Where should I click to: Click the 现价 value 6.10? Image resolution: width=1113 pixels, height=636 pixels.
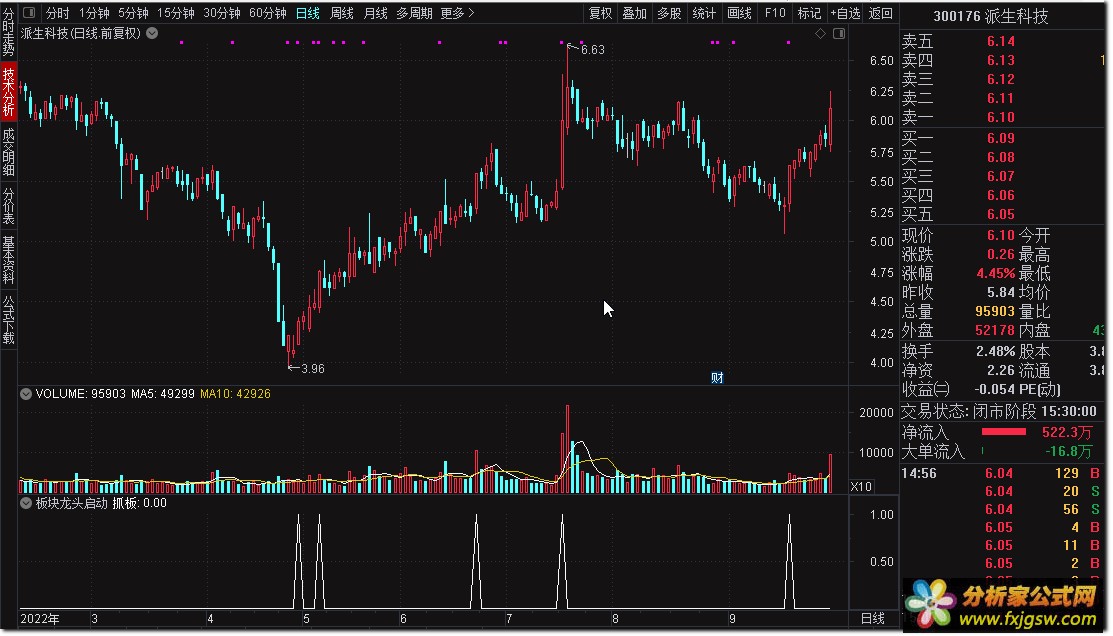pyautogui.click(x=1001, y=236)
